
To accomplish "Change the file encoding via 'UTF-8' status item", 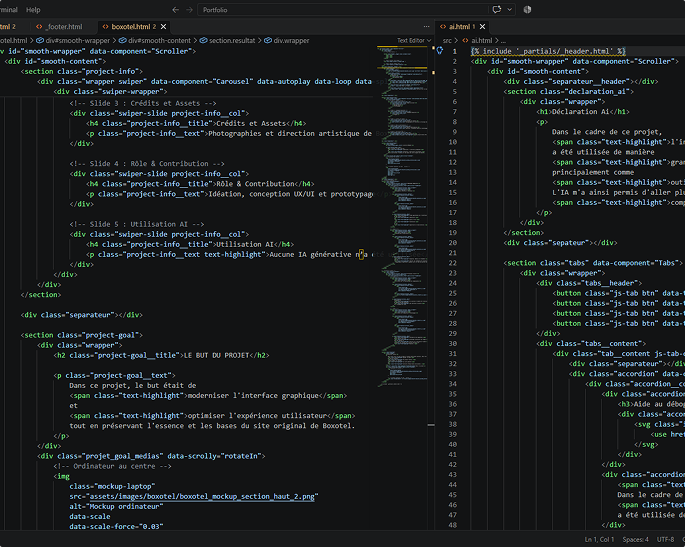I will pyautogui.click(x=665, y=540).
